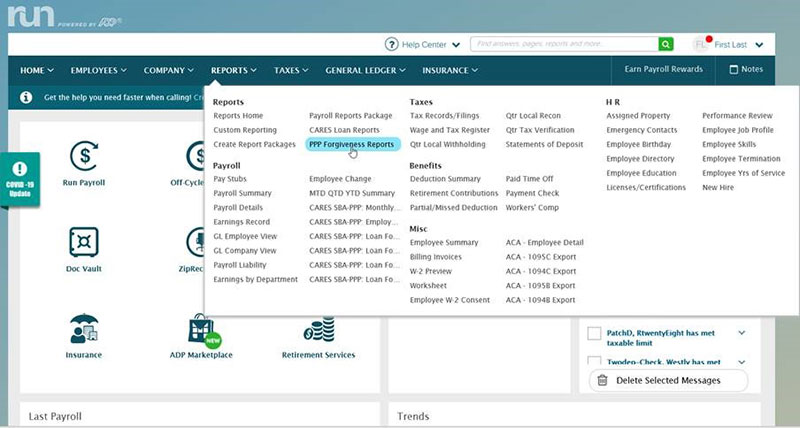Open Workers' Comp report

click(532, 208)
